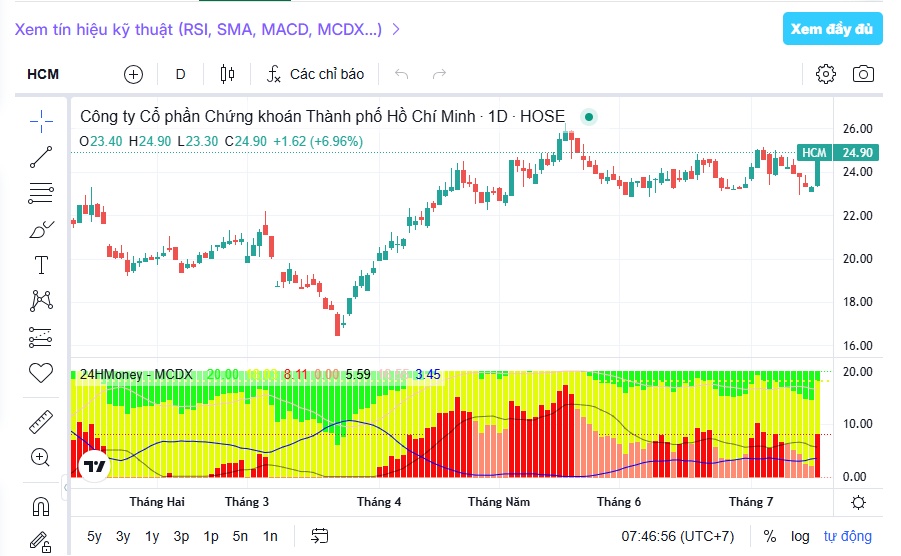Image resolution: width=901 pixels, height=556 pixels.
Task: Select the crosshair cursor tool
Action: [41, 121]
